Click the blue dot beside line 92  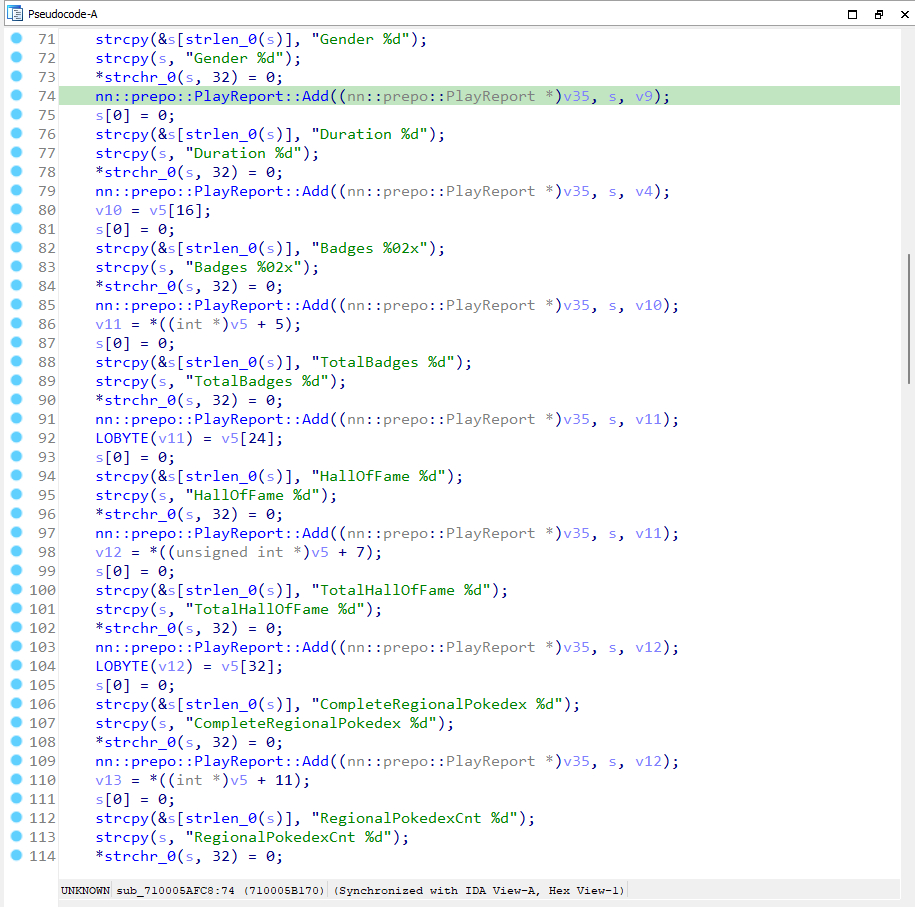click(x=16, y=438)
